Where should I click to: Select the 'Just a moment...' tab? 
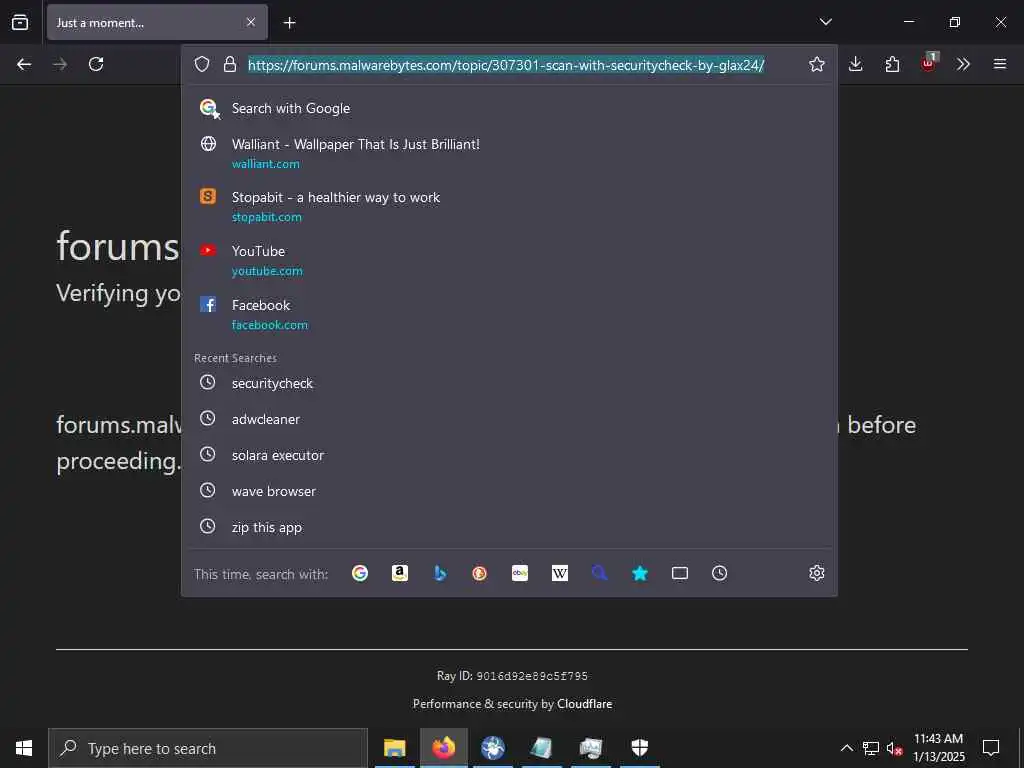(157, 22)
